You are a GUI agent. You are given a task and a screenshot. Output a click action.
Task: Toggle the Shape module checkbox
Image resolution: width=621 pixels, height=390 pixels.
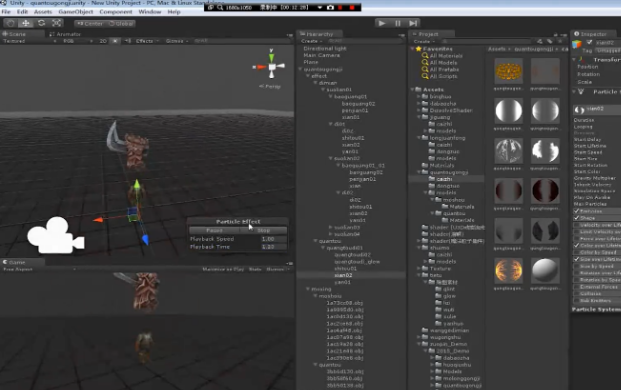[576, 218]
